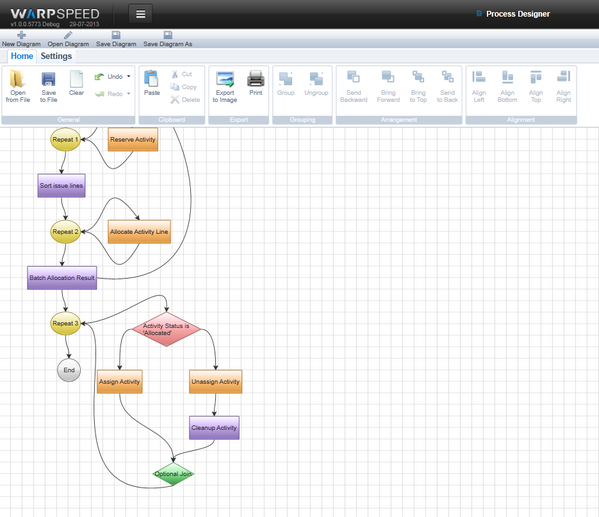Click the Send Backward icon

click(x=353, y=77)
